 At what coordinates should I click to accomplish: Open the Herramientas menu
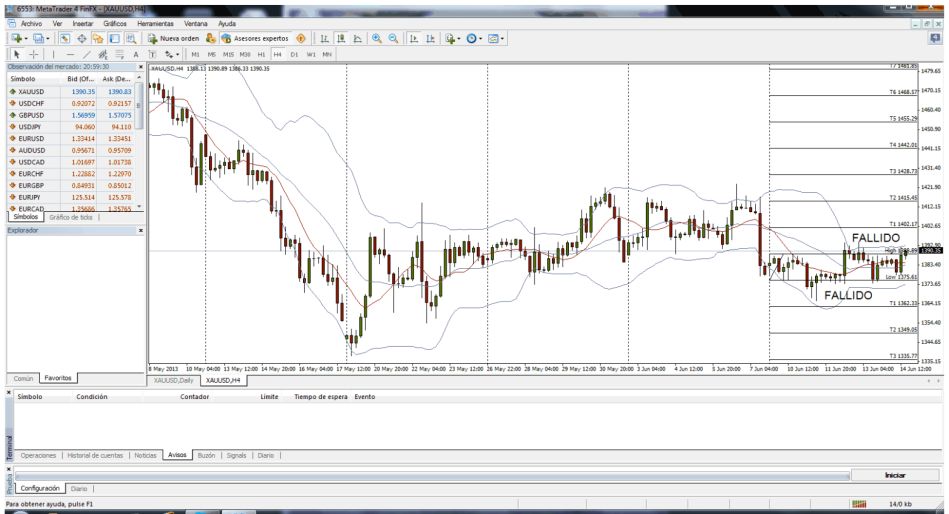click(154, 22)
